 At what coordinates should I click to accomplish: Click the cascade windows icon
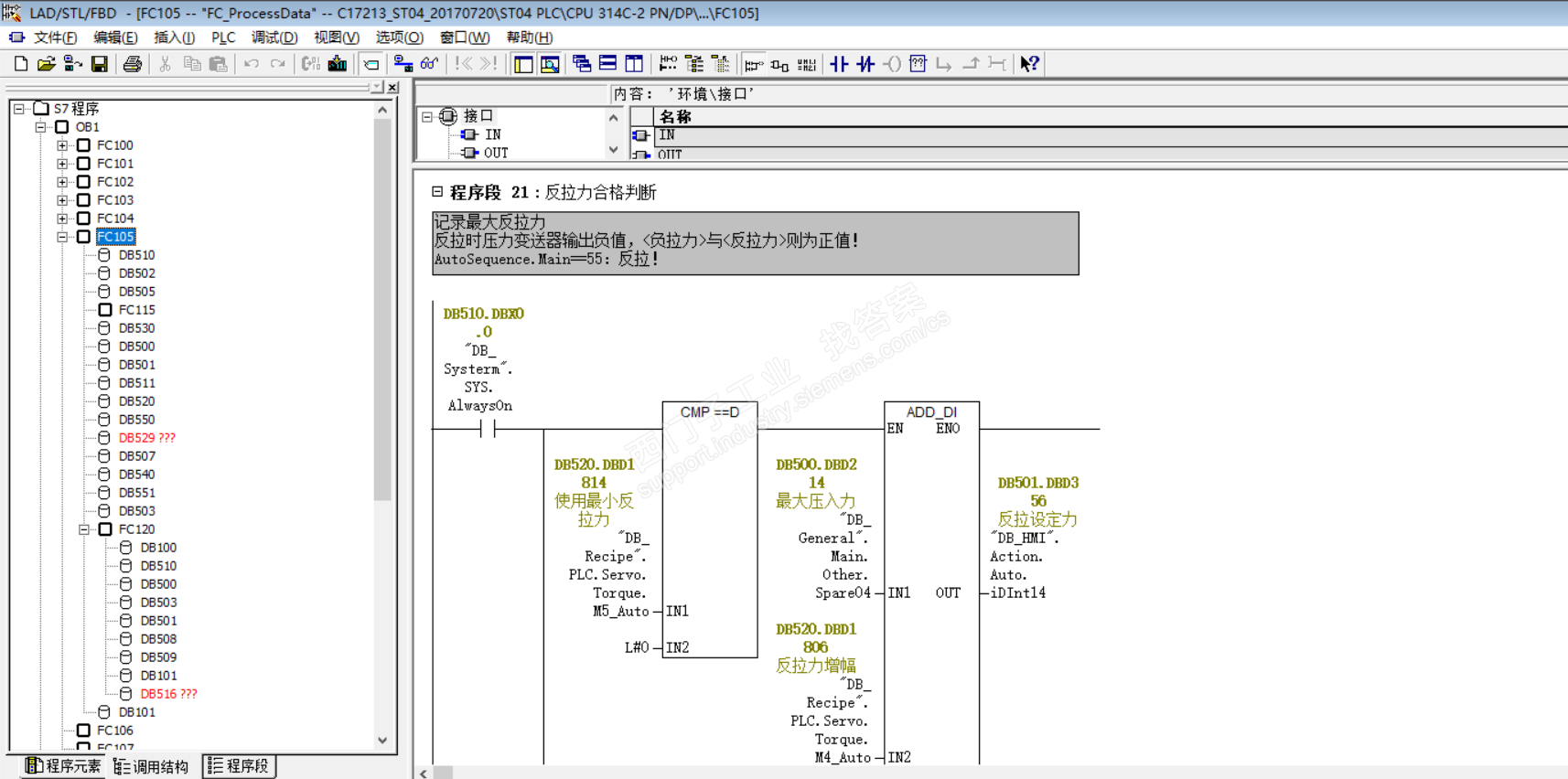[582, 64]
